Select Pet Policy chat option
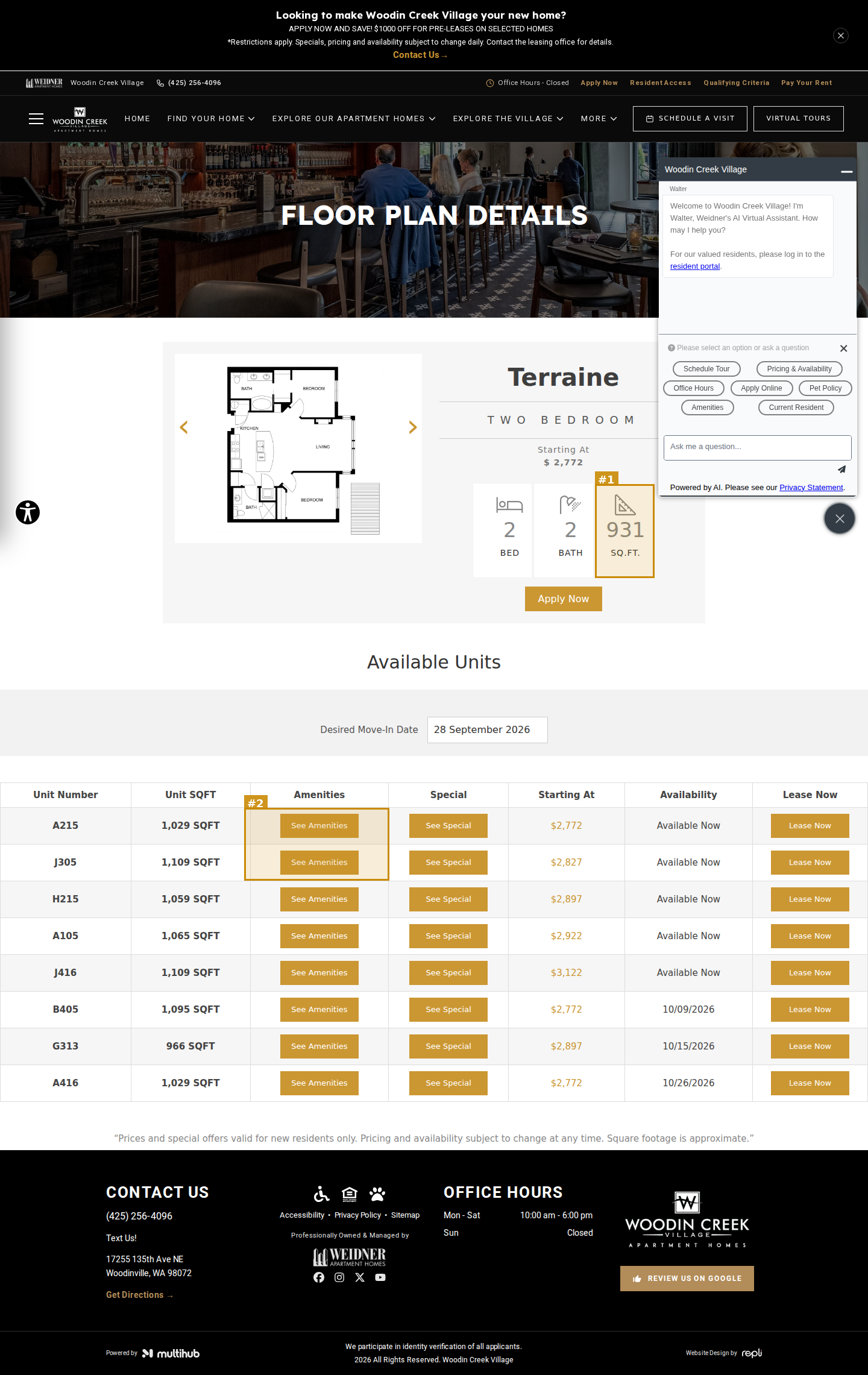 click(x=825, y=388)
